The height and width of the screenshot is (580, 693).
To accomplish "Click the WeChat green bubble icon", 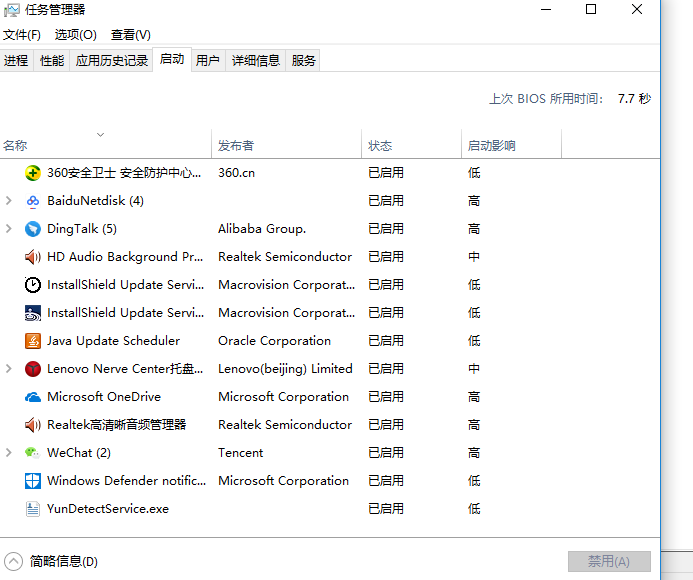I will click(33, 453).
